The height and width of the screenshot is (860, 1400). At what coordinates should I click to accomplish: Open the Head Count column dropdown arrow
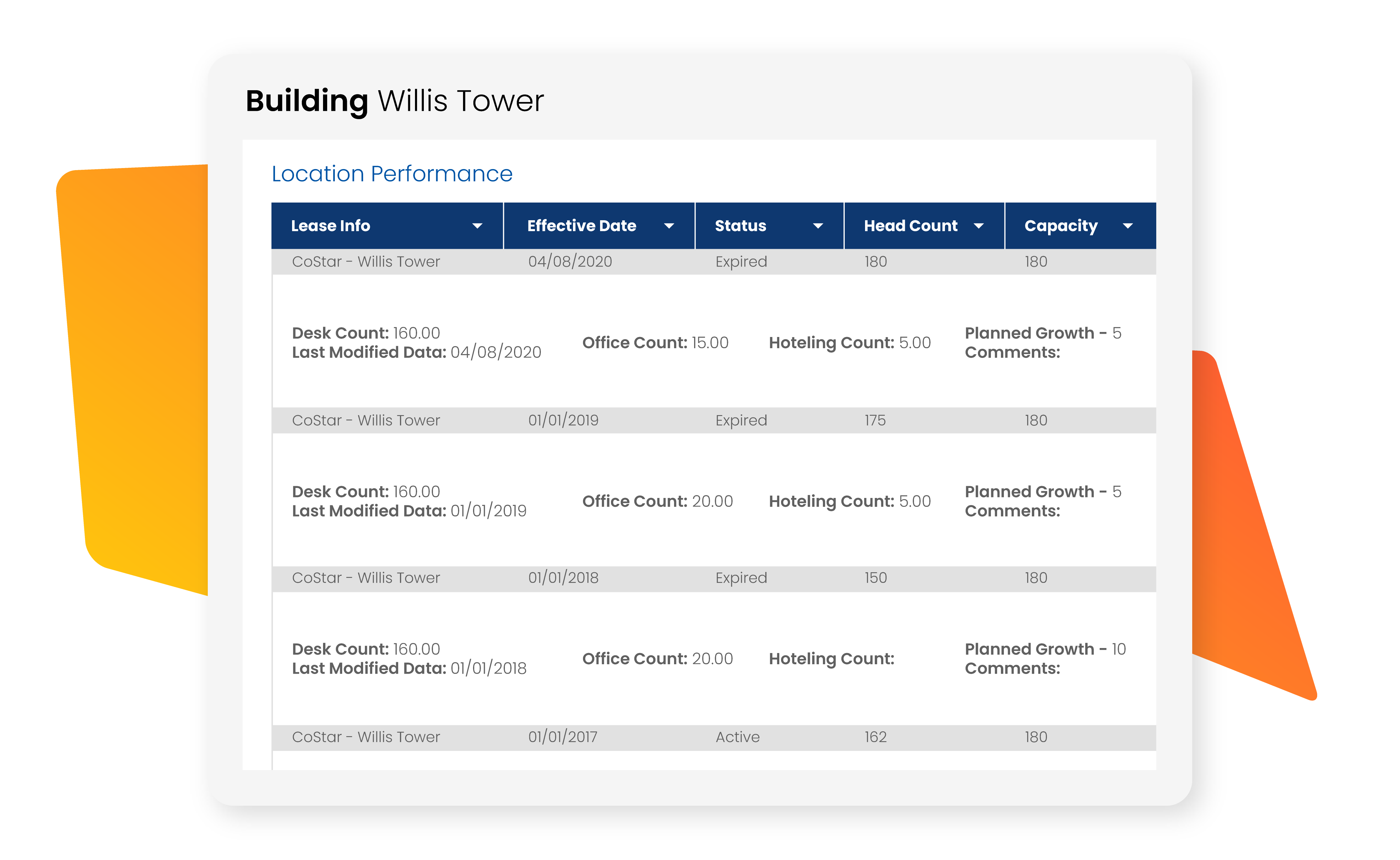(979, 226)
